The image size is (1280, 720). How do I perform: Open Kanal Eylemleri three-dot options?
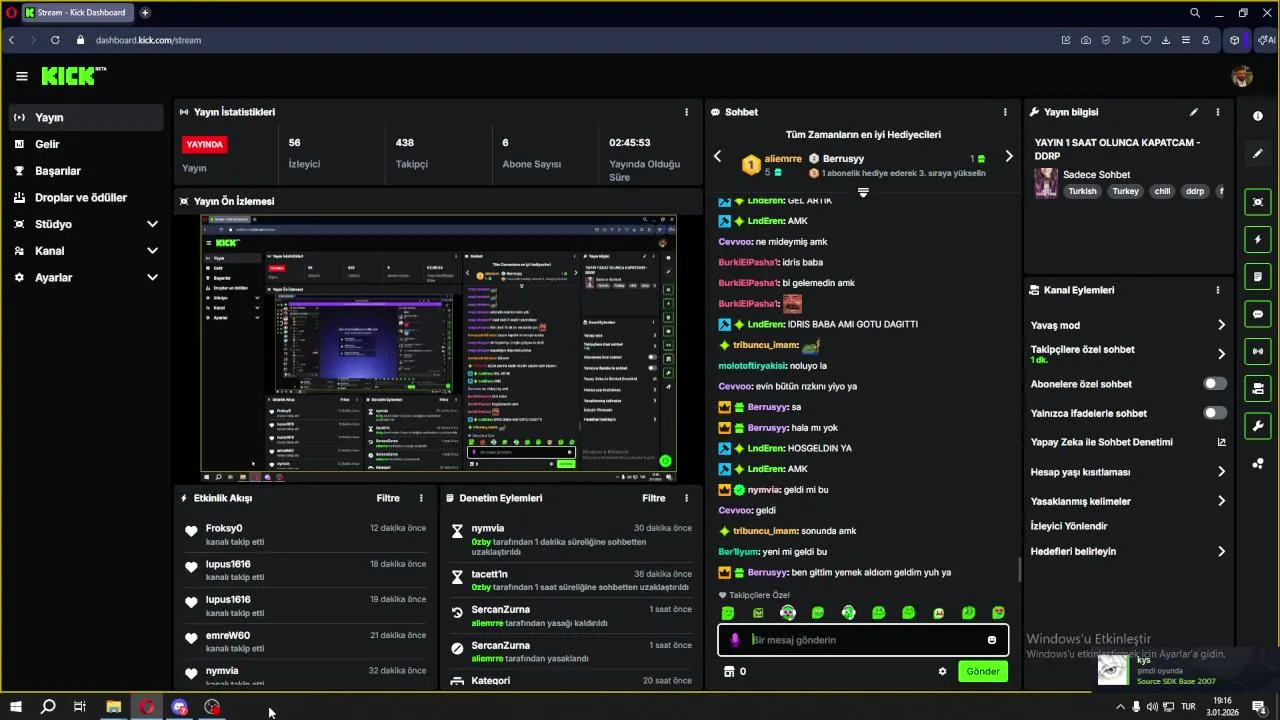coord(1217,290)
